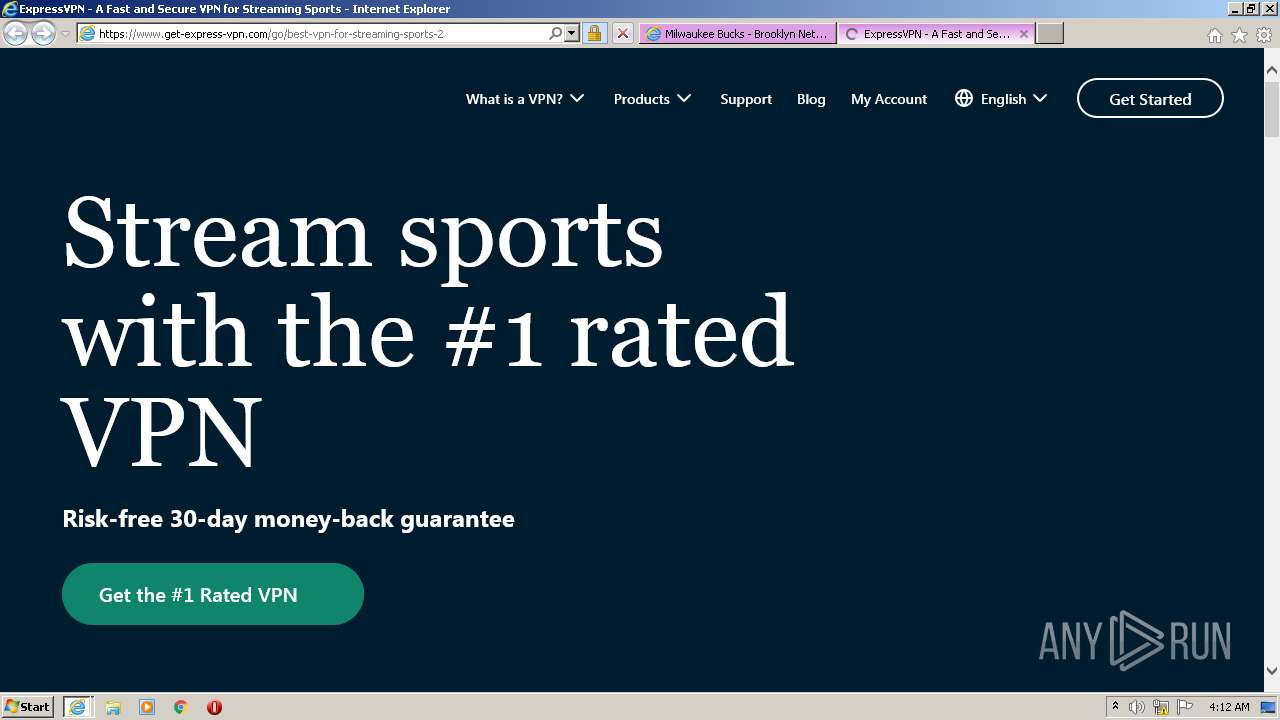Click the 4:12 AM system clock
Image resolution: width=1280 pixels, height=720 pixels.
pos(1228,707)
